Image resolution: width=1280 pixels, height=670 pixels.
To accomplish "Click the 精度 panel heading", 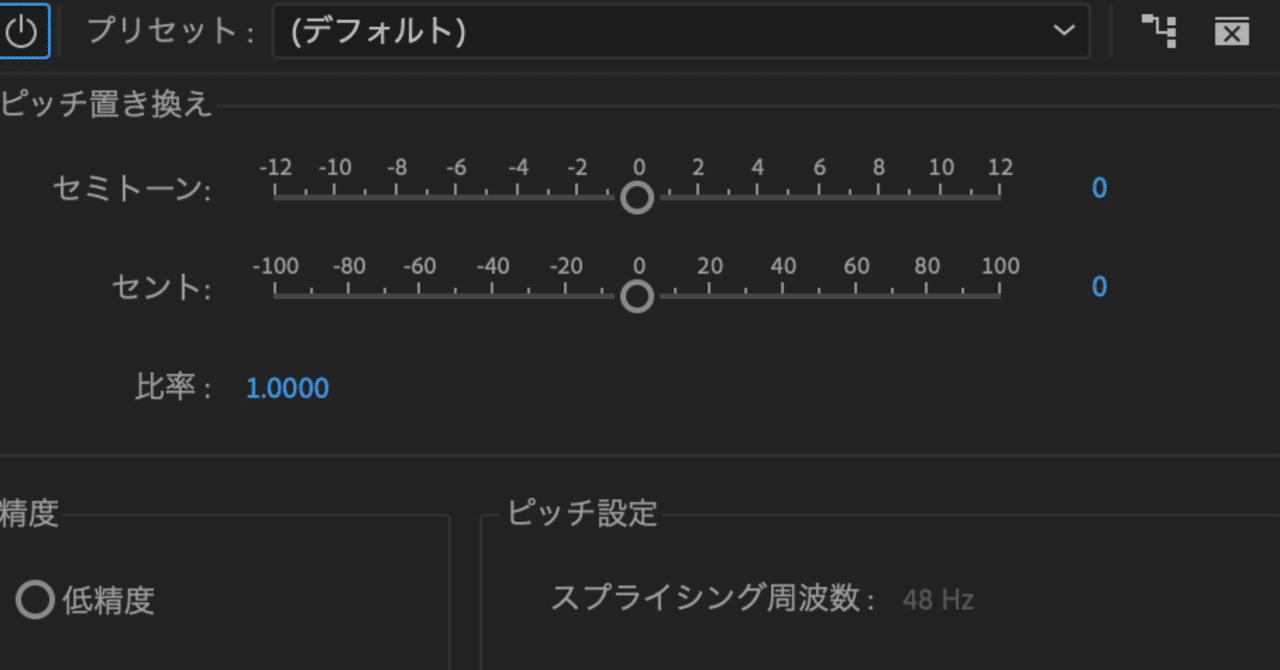I will click(x=29, y=513).
